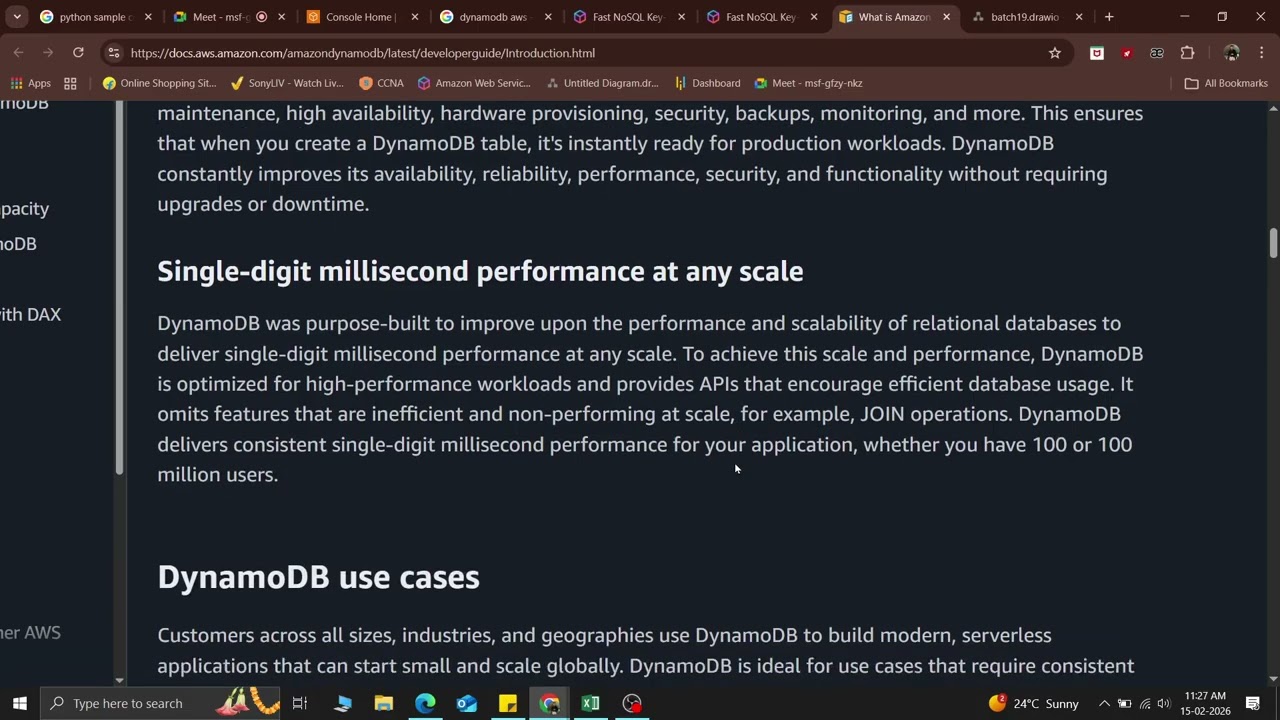This screenshot has height=720, width=1280.
Task: Open the volume speaker icon
Action: (1164, 703)
